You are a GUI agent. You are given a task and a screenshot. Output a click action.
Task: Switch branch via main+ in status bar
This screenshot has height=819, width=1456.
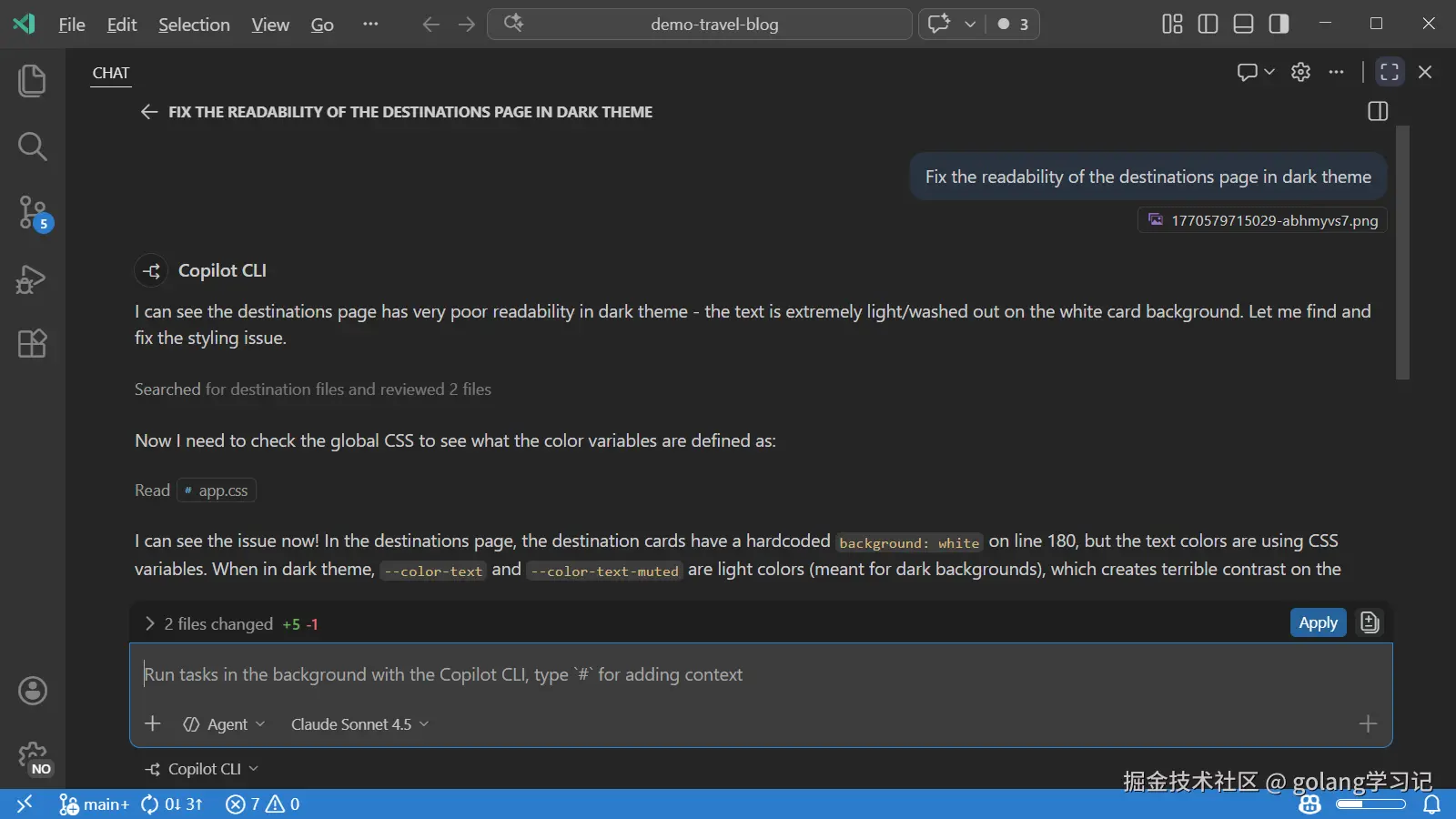pos(95,804)
